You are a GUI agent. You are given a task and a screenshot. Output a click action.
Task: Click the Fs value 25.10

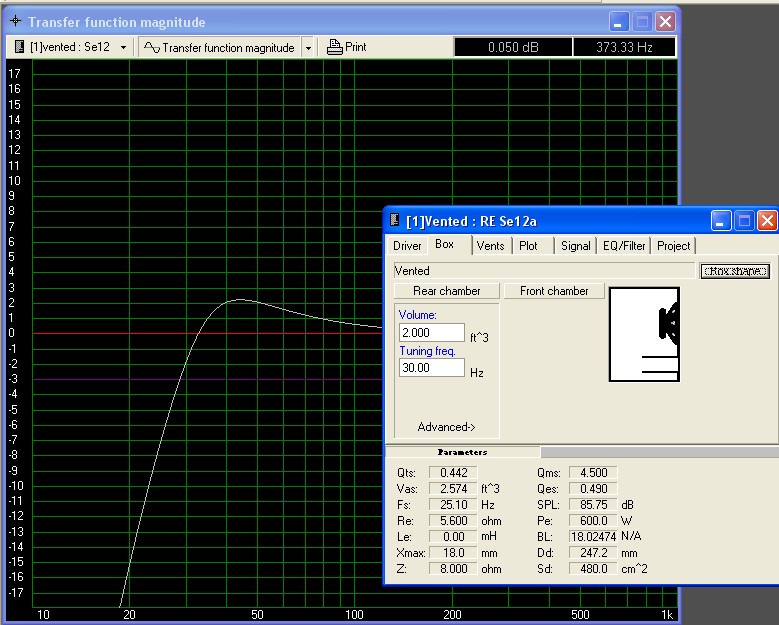pyautogui.click(x=454, y=505)
